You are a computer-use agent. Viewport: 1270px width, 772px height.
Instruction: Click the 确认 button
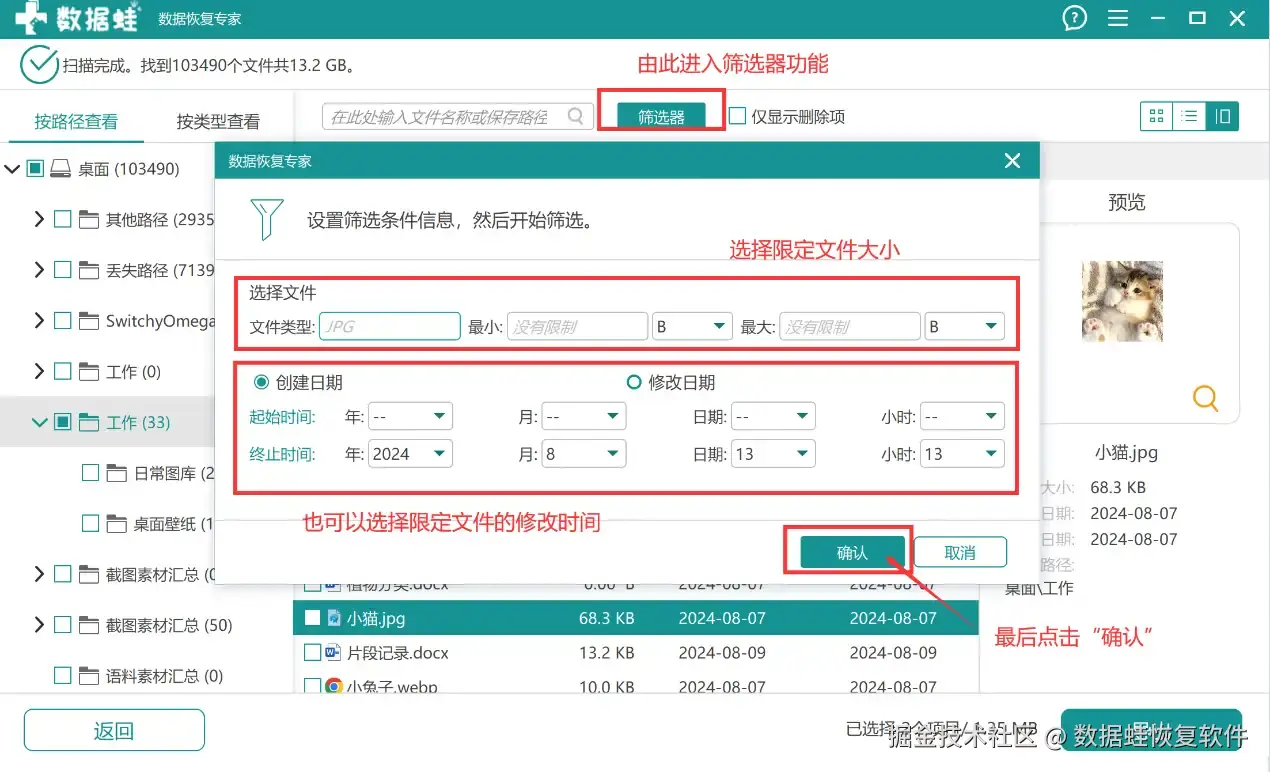point(852,553)
